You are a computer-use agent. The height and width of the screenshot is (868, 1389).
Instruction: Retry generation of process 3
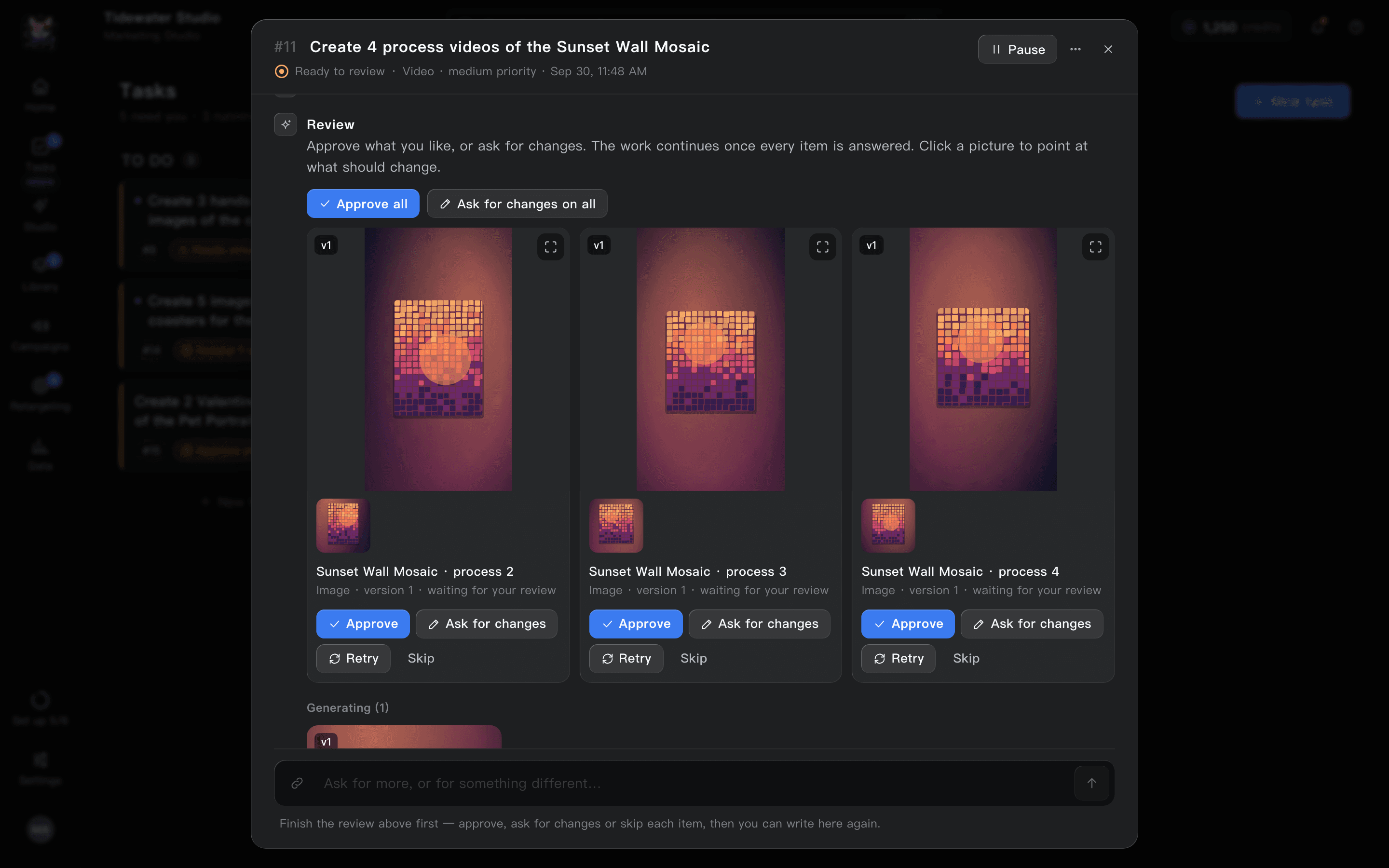click(626, 658)
